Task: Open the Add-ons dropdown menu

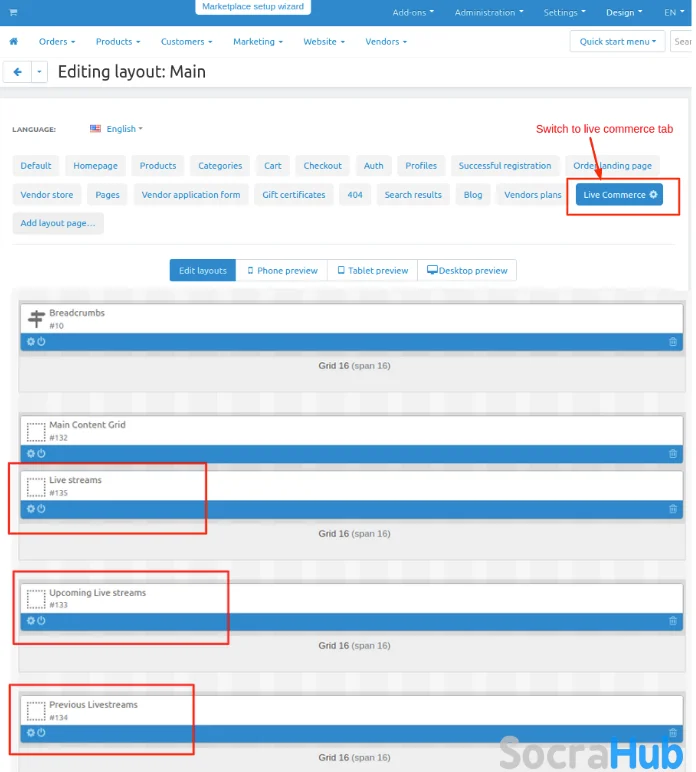Action: [x=413, y=12]
